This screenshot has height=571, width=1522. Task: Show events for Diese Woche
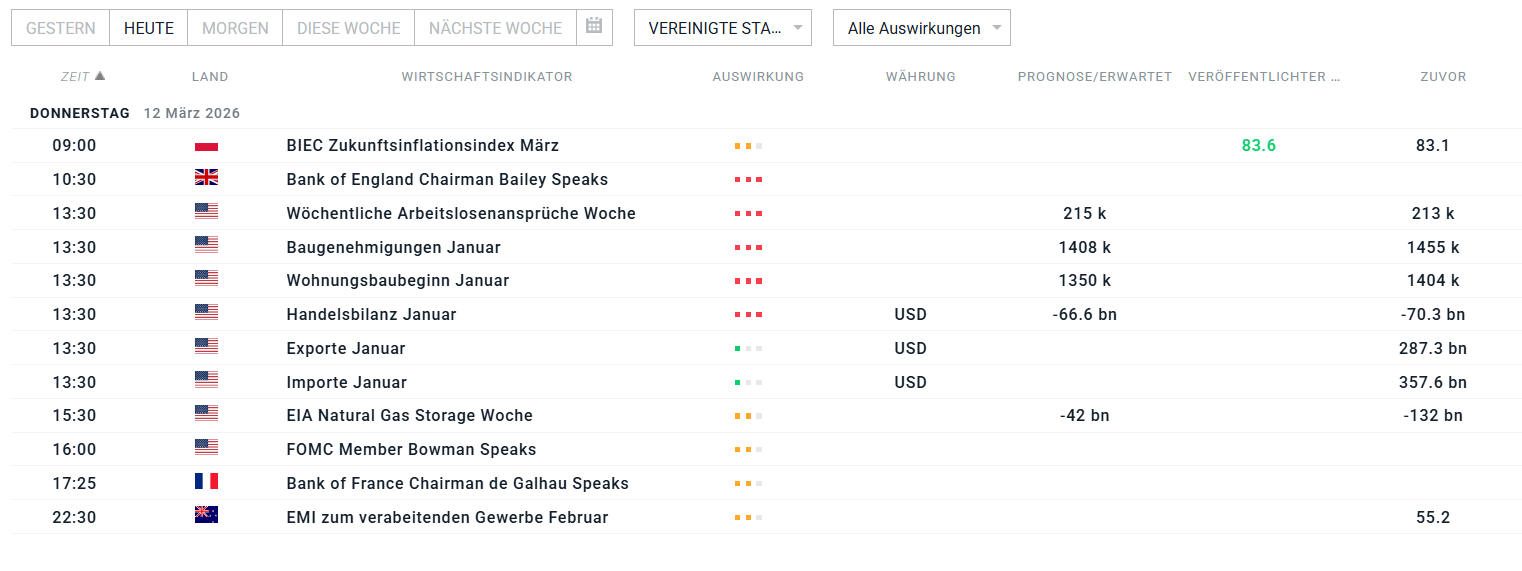[348, 28]
